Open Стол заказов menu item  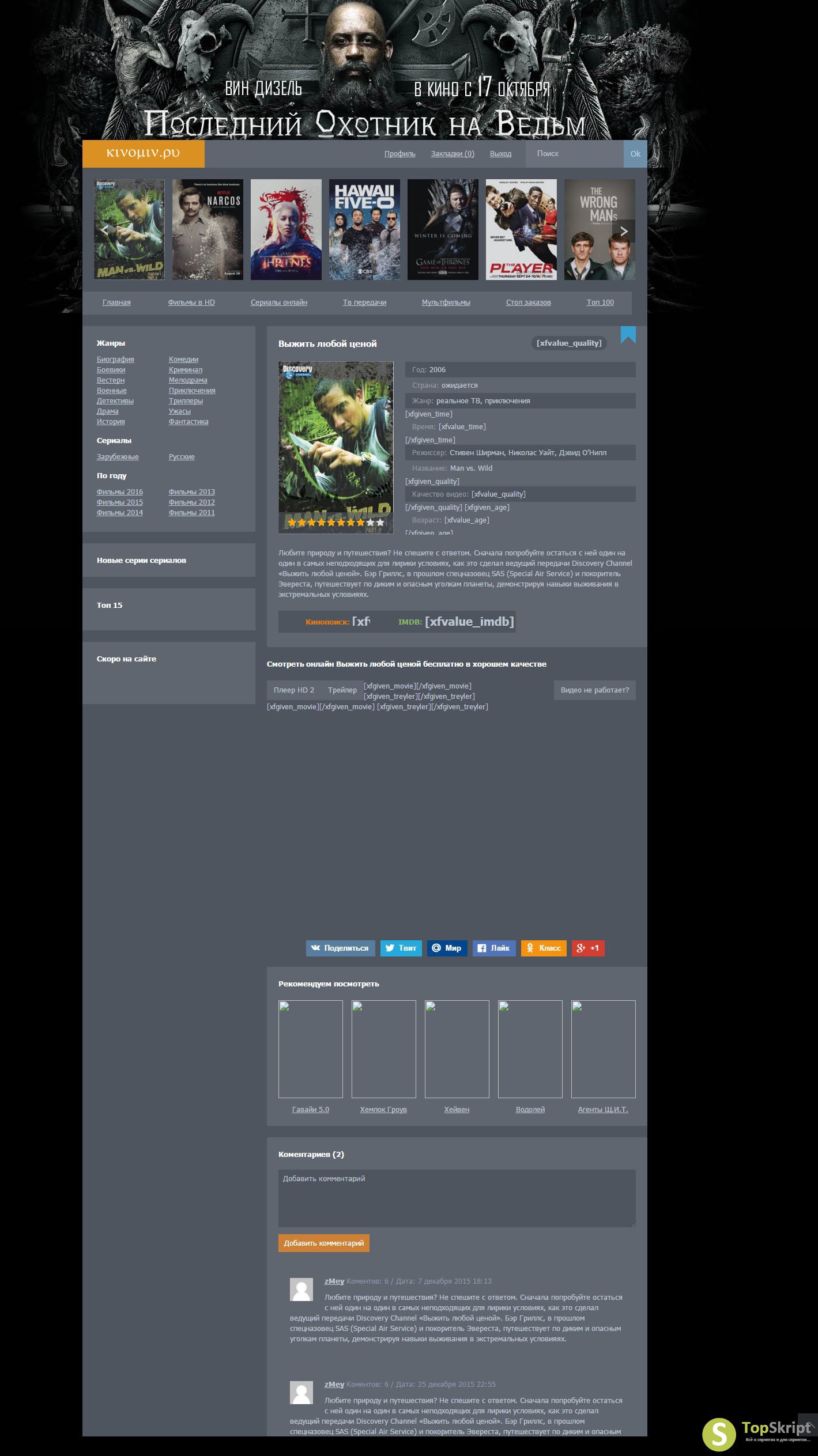[x=528, y=302]
